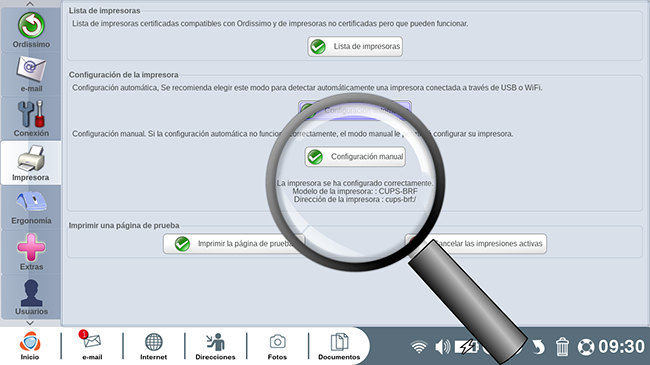Open the trash bin icon
650x365 pixels.
(562, 347)
